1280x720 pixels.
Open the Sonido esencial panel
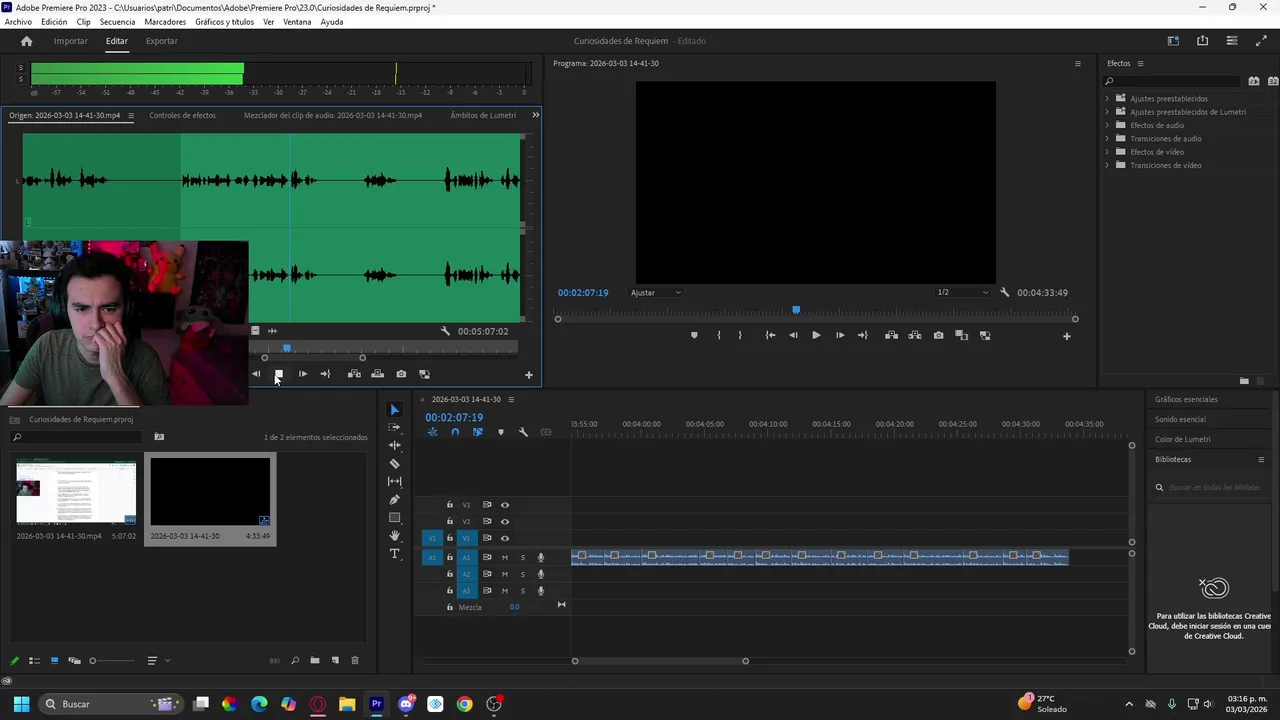click(x=1180, y=419)
